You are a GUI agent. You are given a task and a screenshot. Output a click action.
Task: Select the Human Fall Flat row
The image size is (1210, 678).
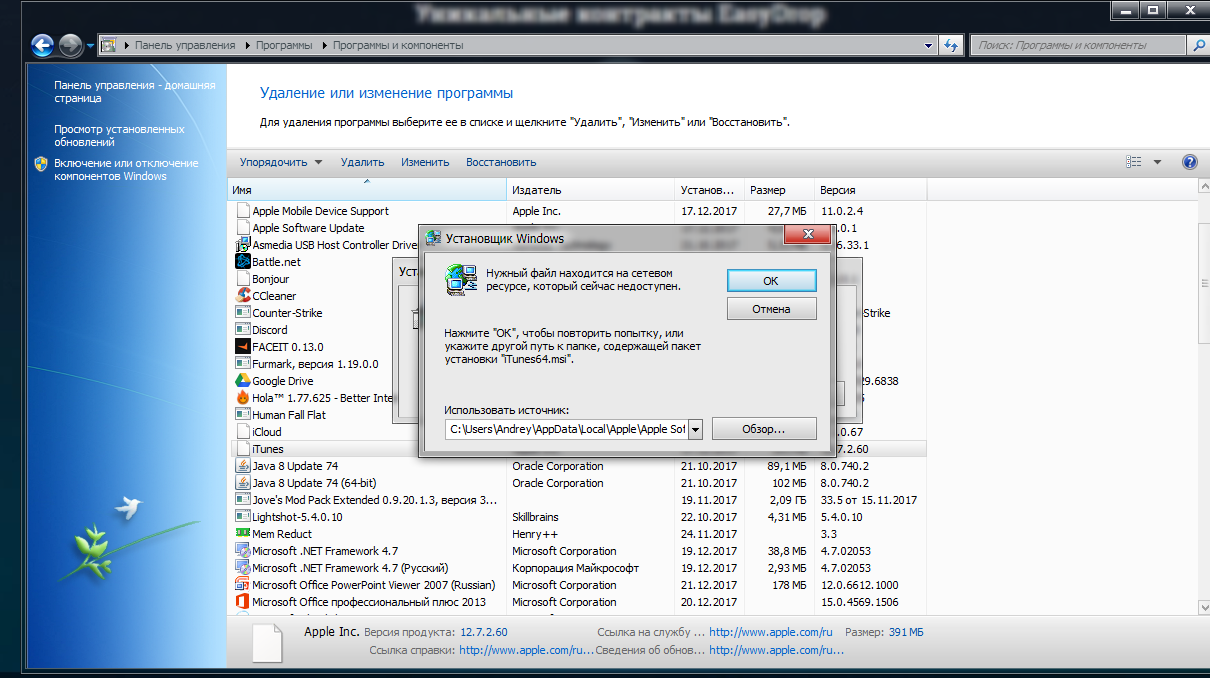[579, 415]
